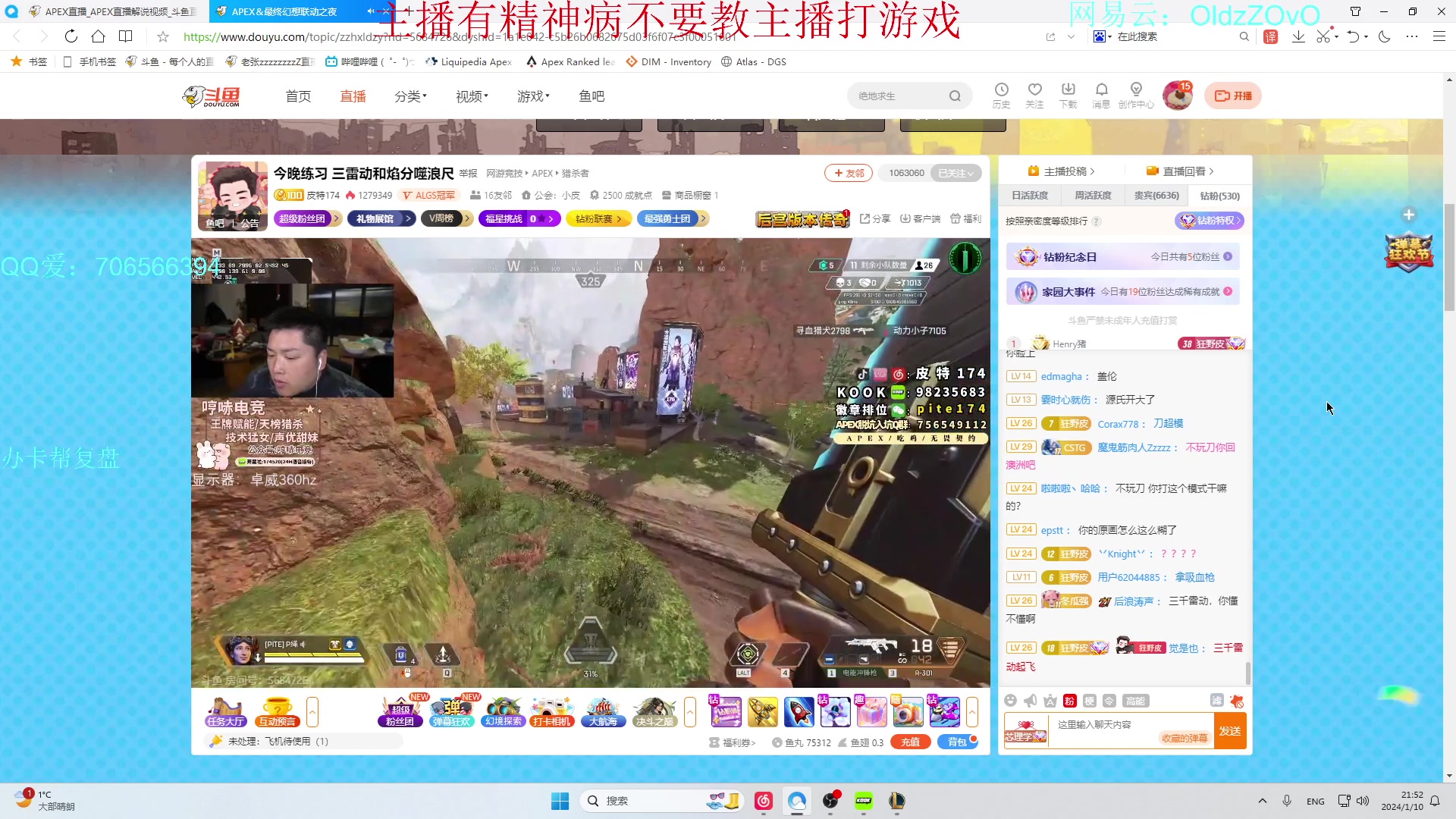Click the 发送 send button
The height and width of the screenshot is (819, 1456).
(1230, 731)
